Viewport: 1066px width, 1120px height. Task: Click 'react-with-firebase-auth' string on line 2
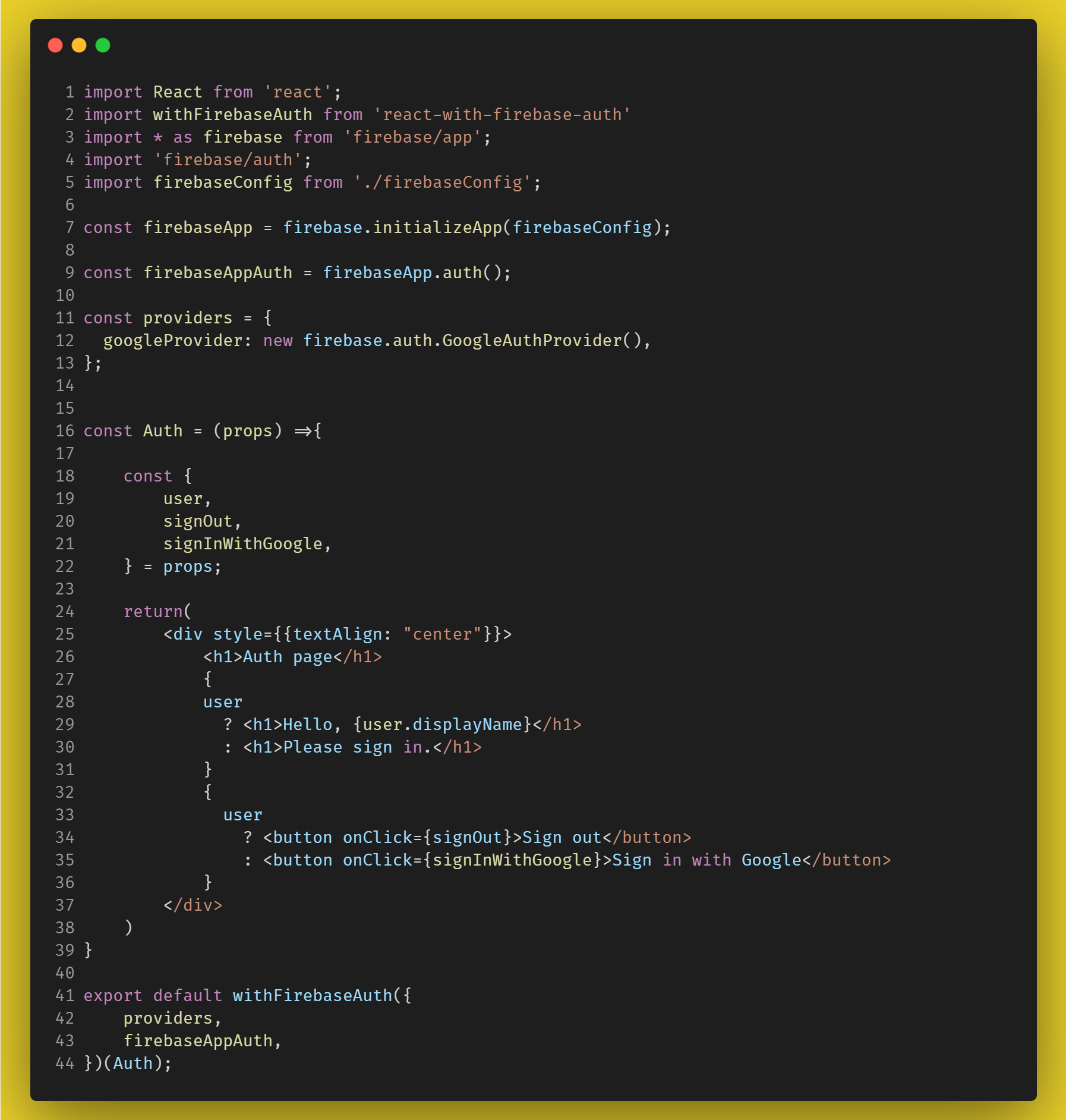click(502, 114)
